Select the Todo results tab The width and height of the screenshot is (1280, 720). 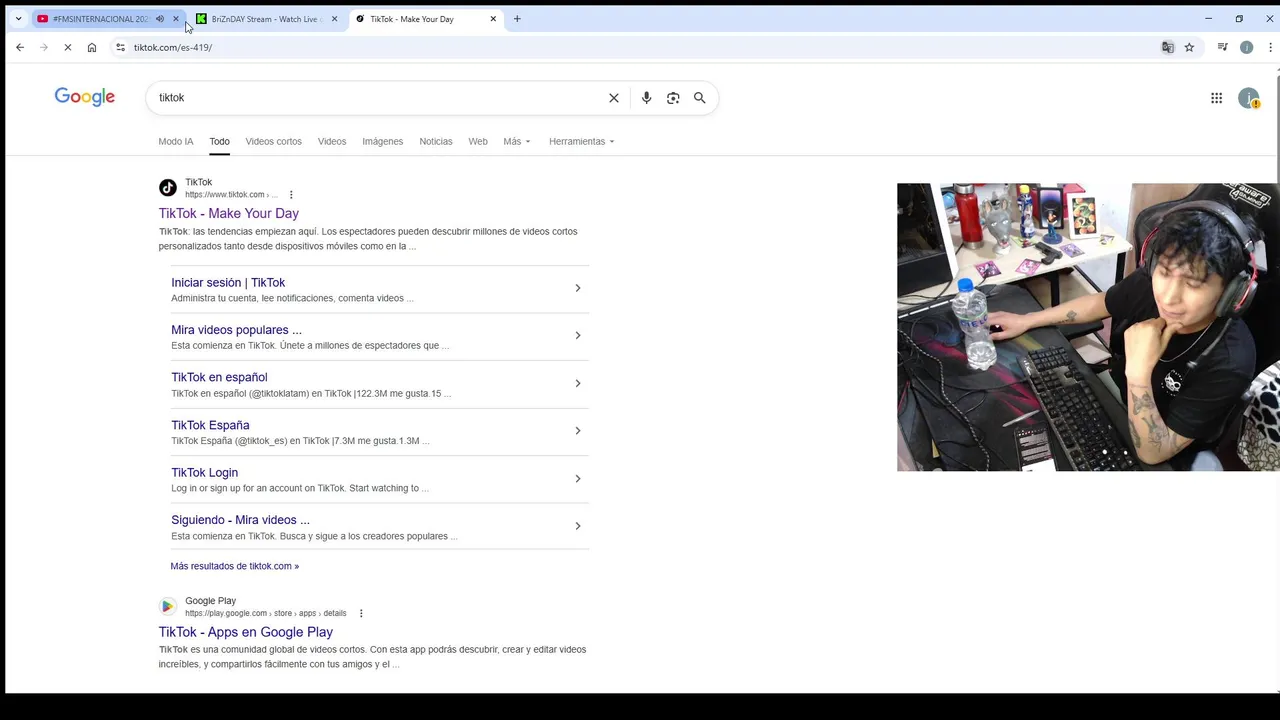pyautogui.click(x=219, y=141)
